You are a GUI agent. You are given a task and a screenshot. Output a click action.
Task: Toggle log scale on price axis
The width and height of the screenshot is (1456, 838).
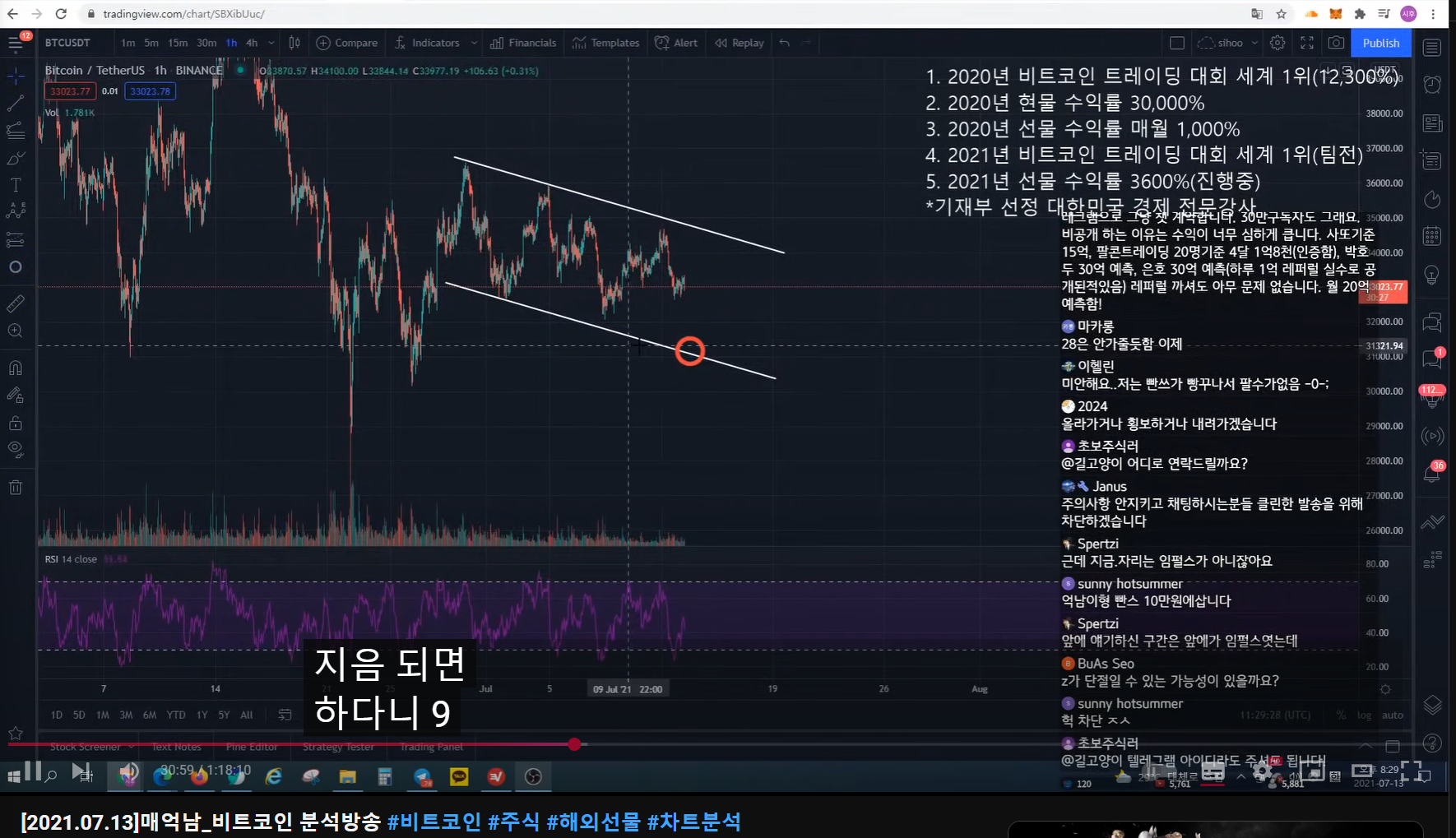point(1365,715)
